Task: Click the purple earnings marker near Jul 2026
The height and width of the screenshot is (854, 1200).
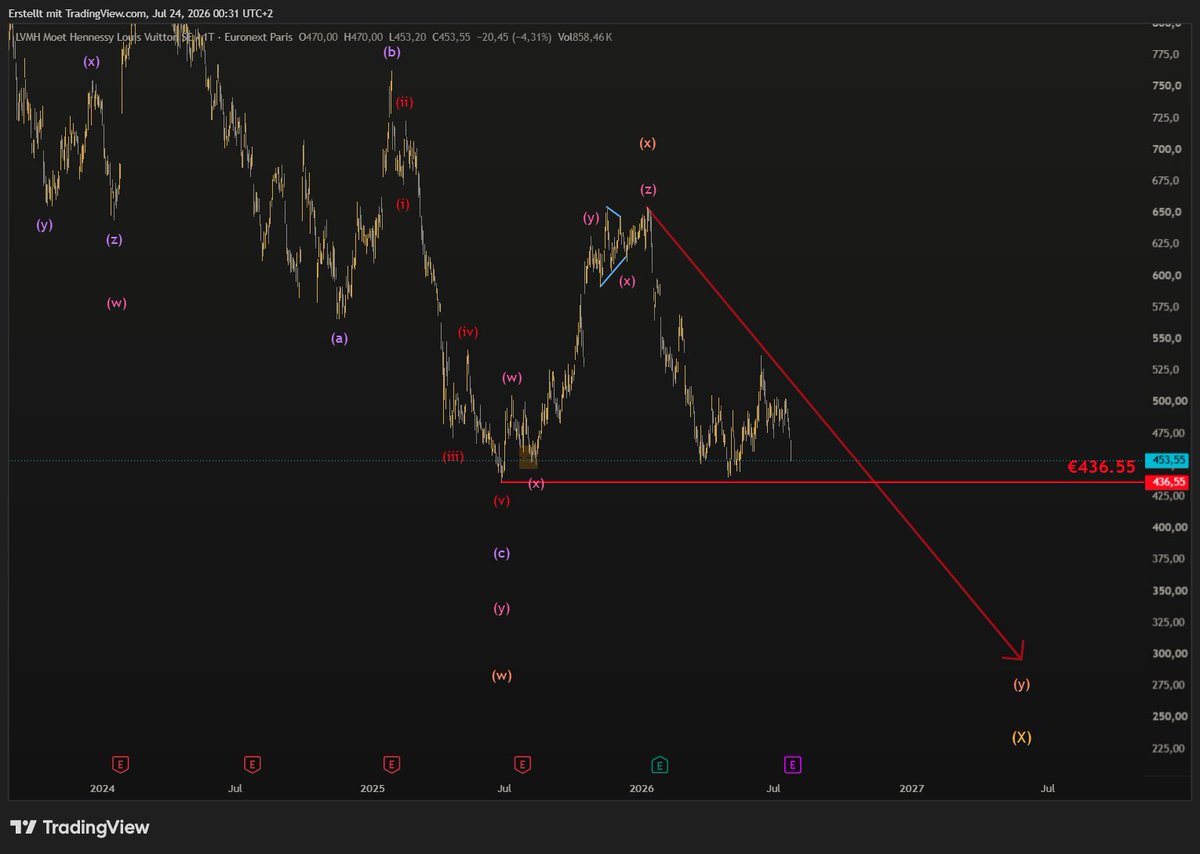Action: click(x=793, y=765)
